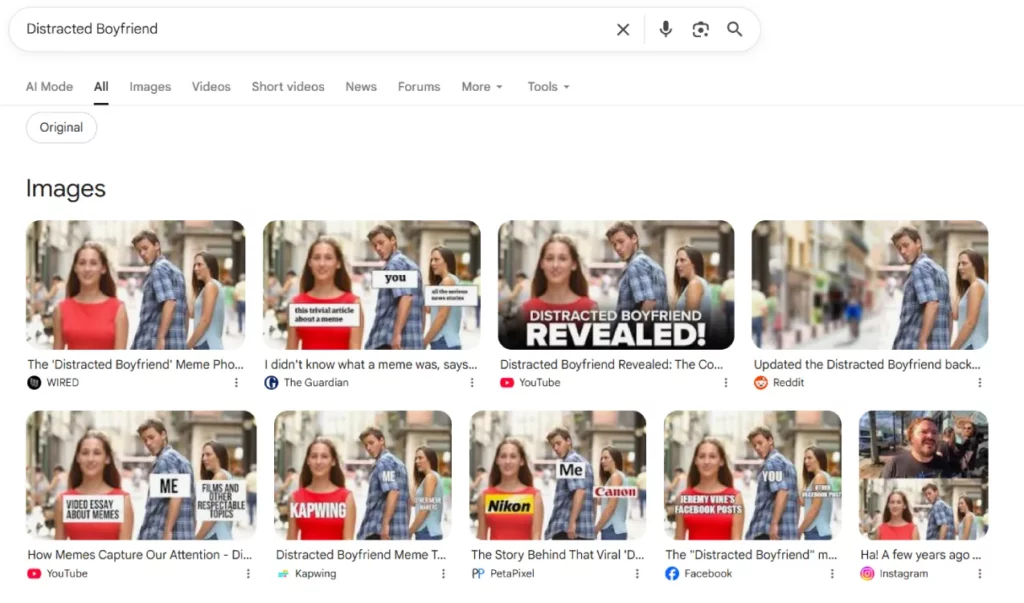Image resolution: width=1024 pixels, height=603 pixels.
Task: Open more options for Kapwing result
Action: [443, 574]
